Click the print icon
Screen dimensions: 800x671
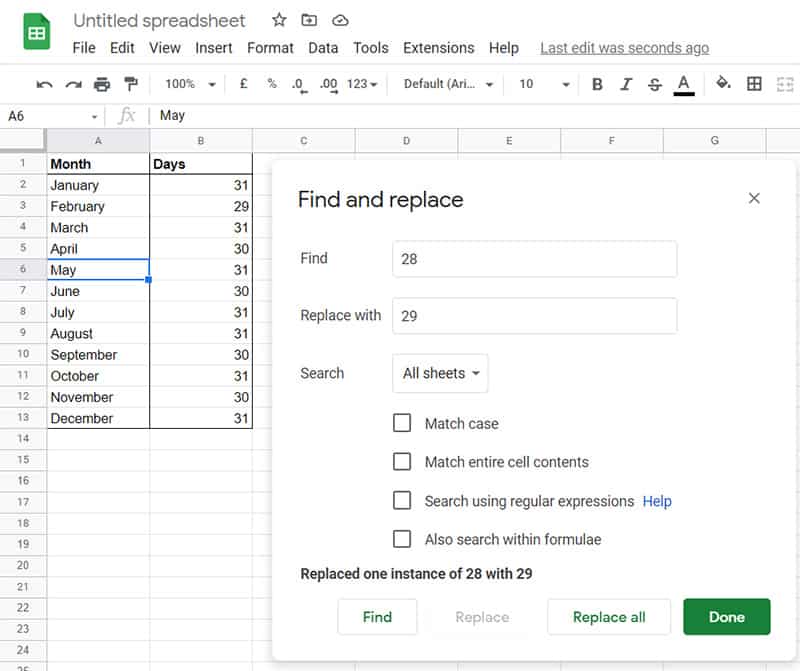coord(102,85)
